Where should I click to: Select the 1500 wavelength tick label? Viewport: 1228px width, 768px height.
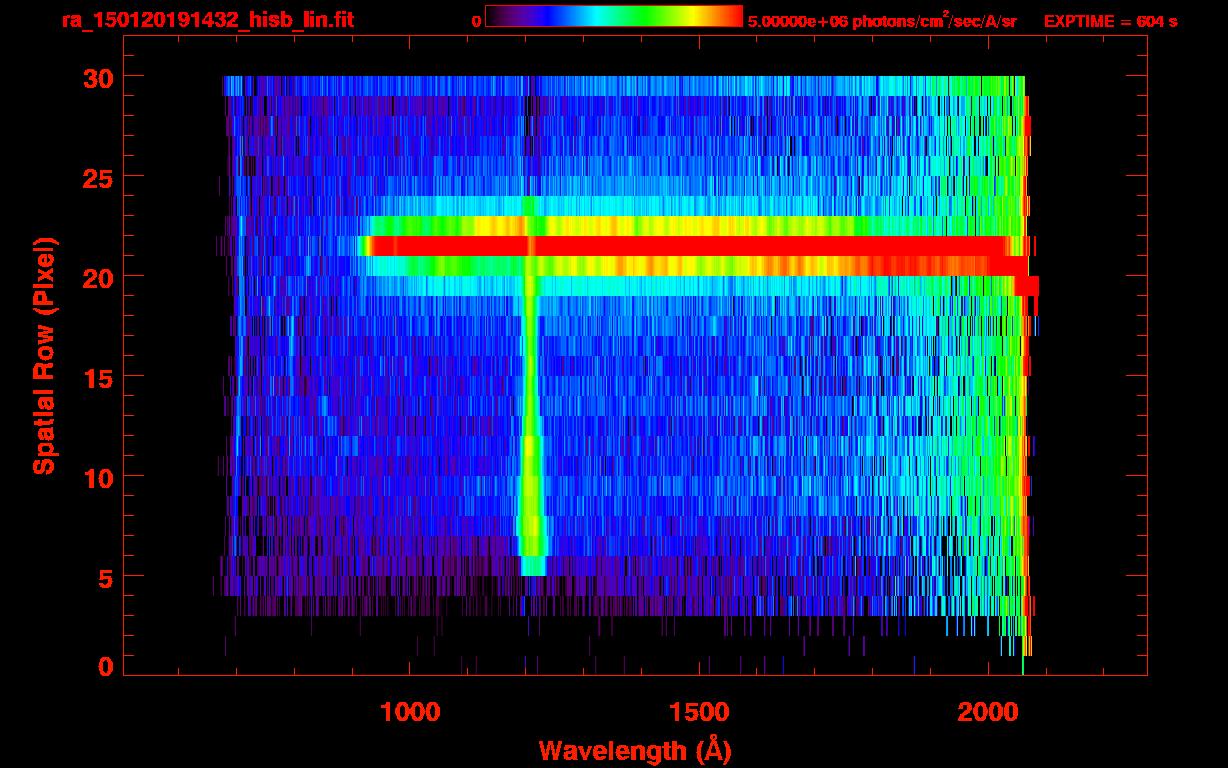pyautogui.click(x=699, y=711)
